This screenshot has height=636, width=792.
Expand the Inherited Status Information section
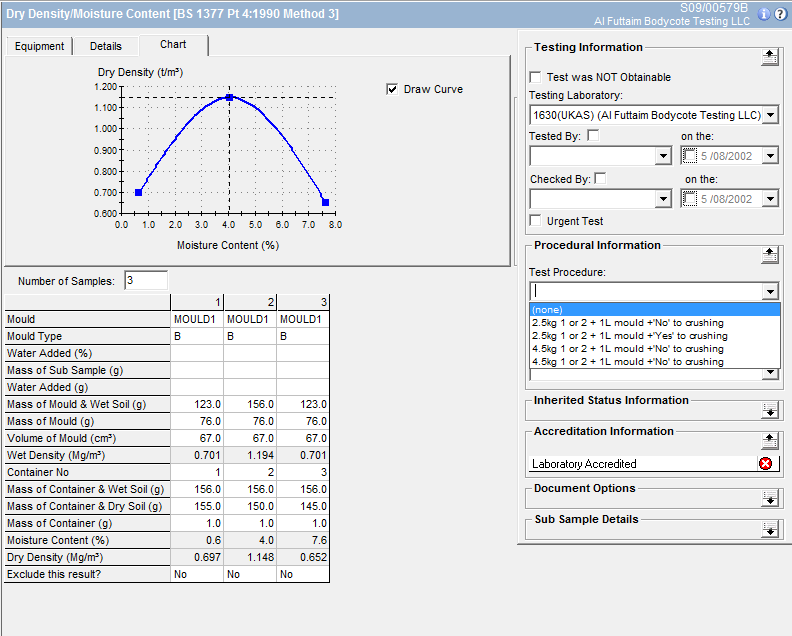769,409
